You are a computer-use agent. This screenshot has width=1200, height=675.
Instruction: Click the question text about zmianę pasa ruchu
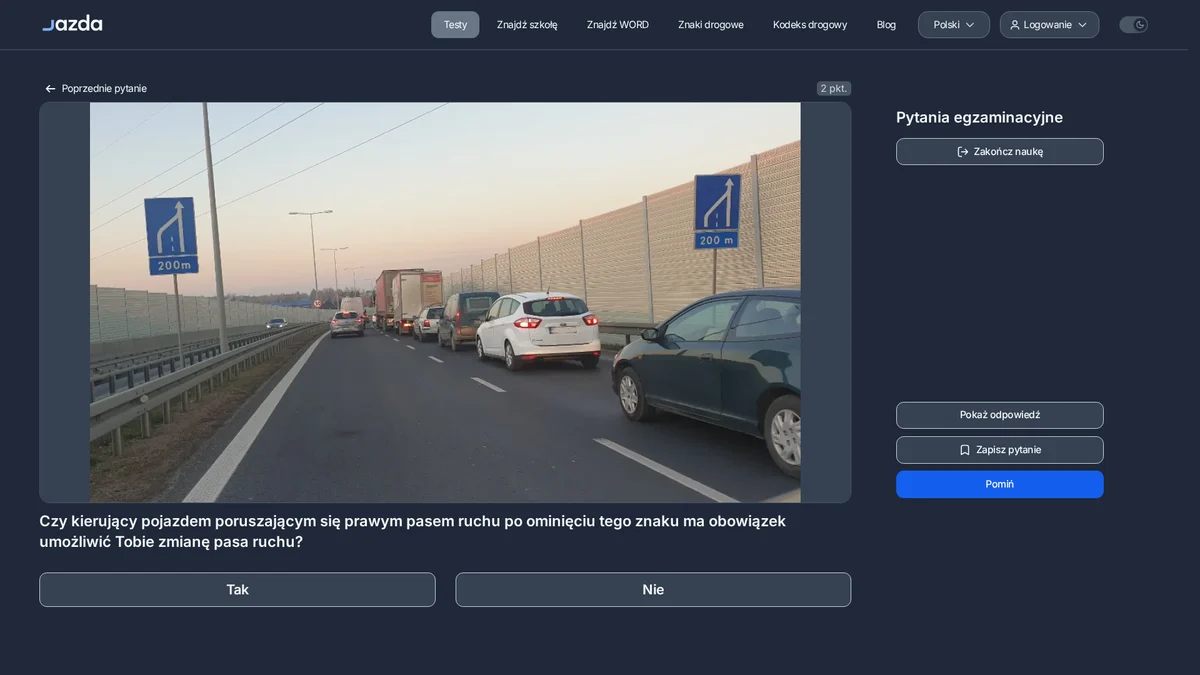click(412, 532)
